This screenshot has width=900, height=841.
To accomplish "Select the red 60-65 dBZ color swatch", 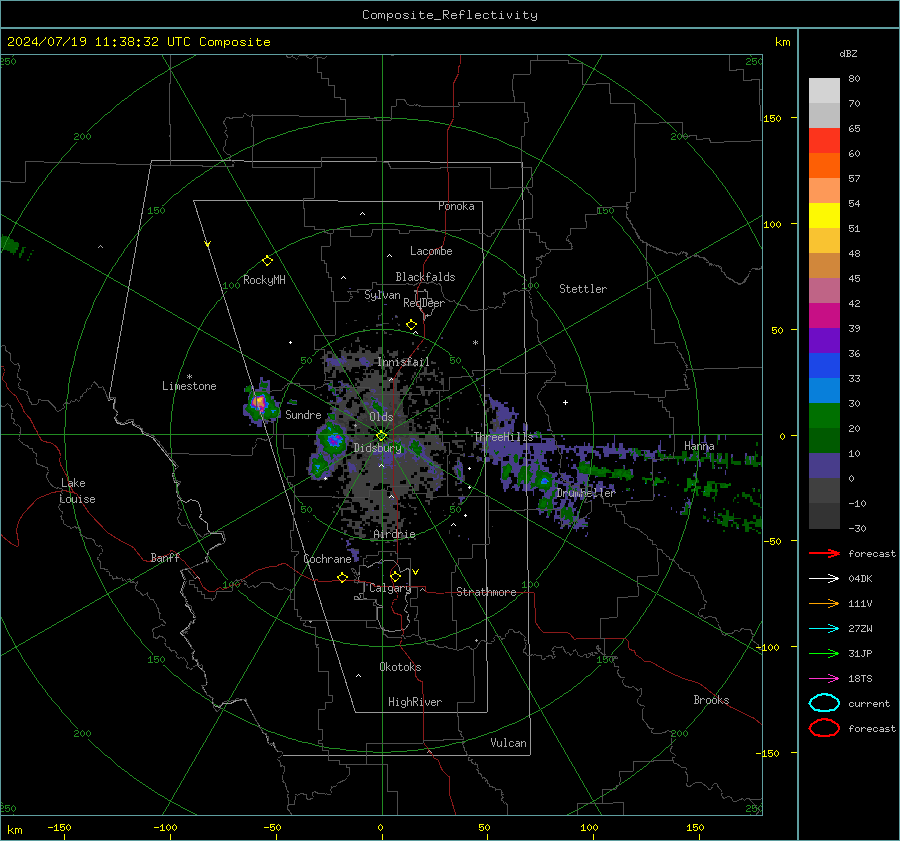I will tap(824, 141).
